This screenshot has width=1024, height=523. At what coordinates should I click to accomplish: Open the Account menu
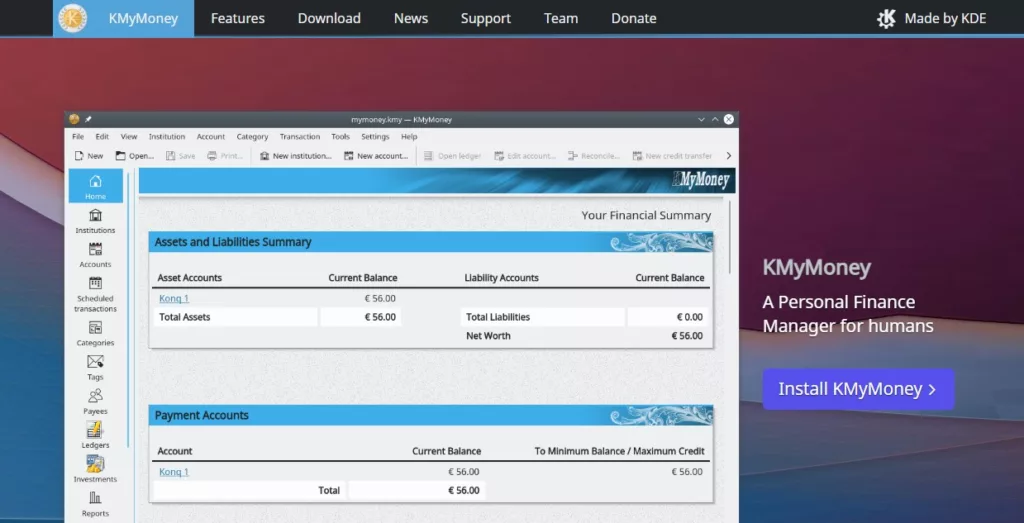(x=211, y=136)
